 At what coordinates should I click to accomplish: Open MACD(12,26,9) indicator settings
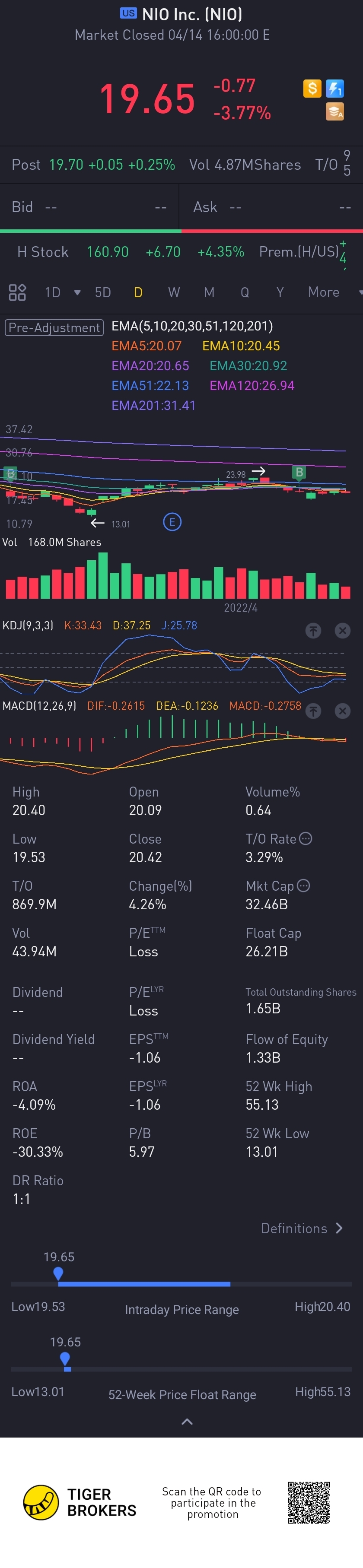click(x=40, y=705)
